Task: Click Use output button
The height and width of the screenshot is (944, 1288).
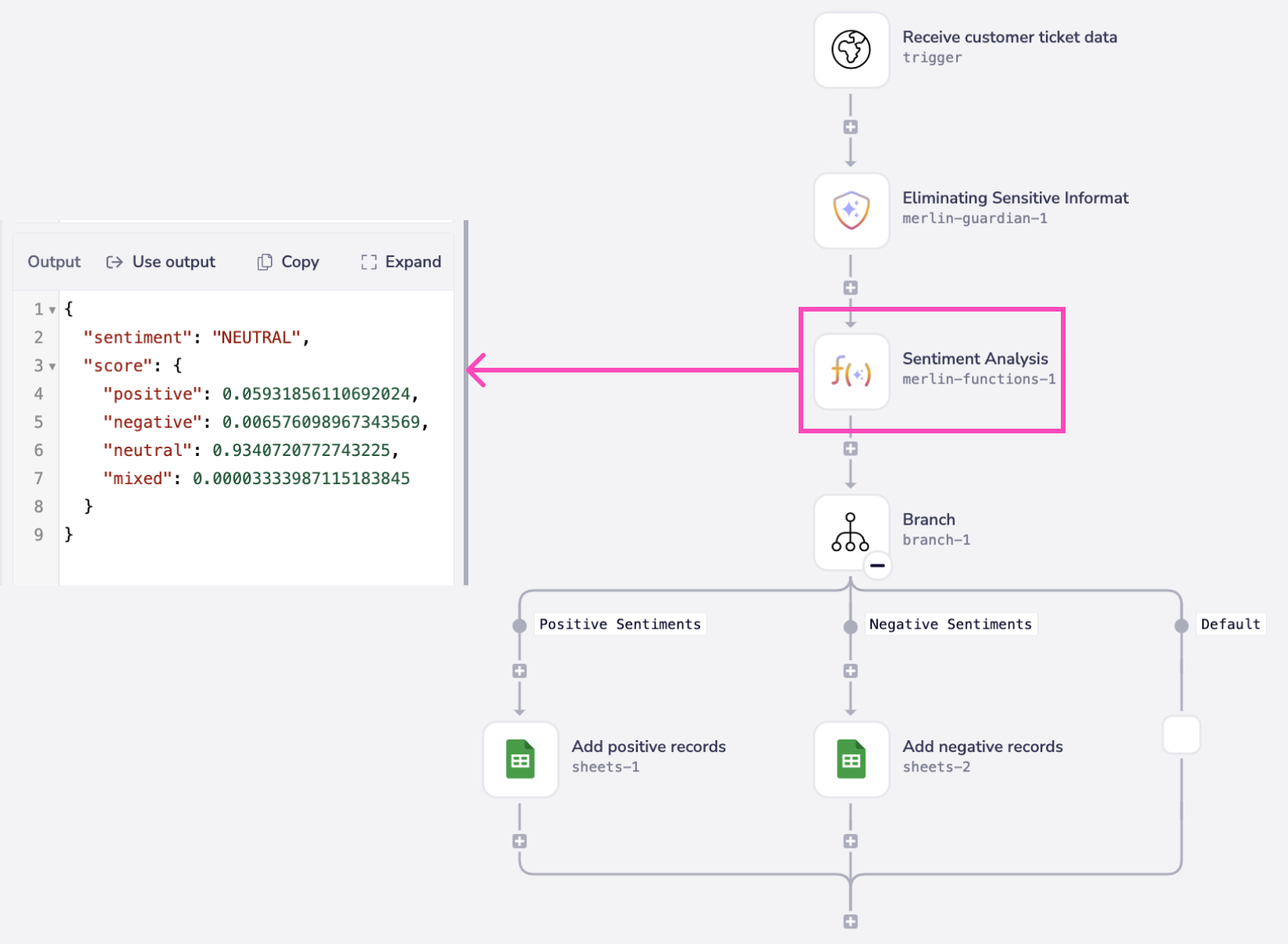Action: point(161,262)
